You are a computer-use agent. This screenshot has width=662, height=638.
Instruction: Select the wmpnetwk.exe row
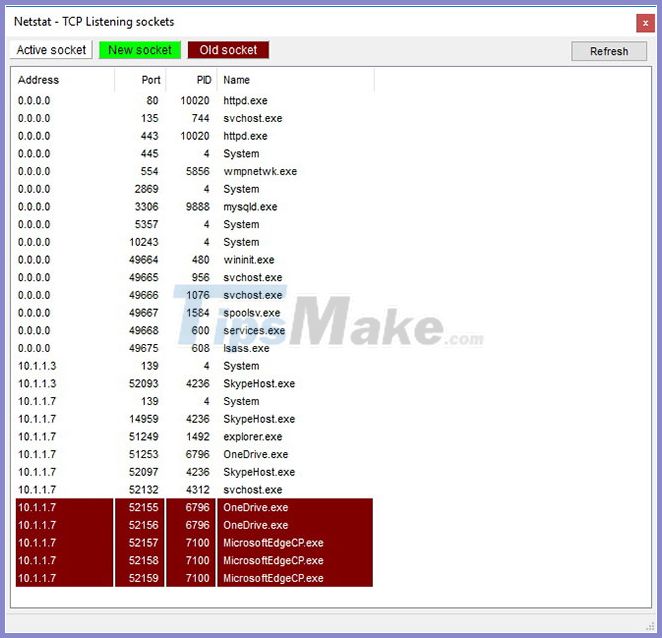coord(194,171)
